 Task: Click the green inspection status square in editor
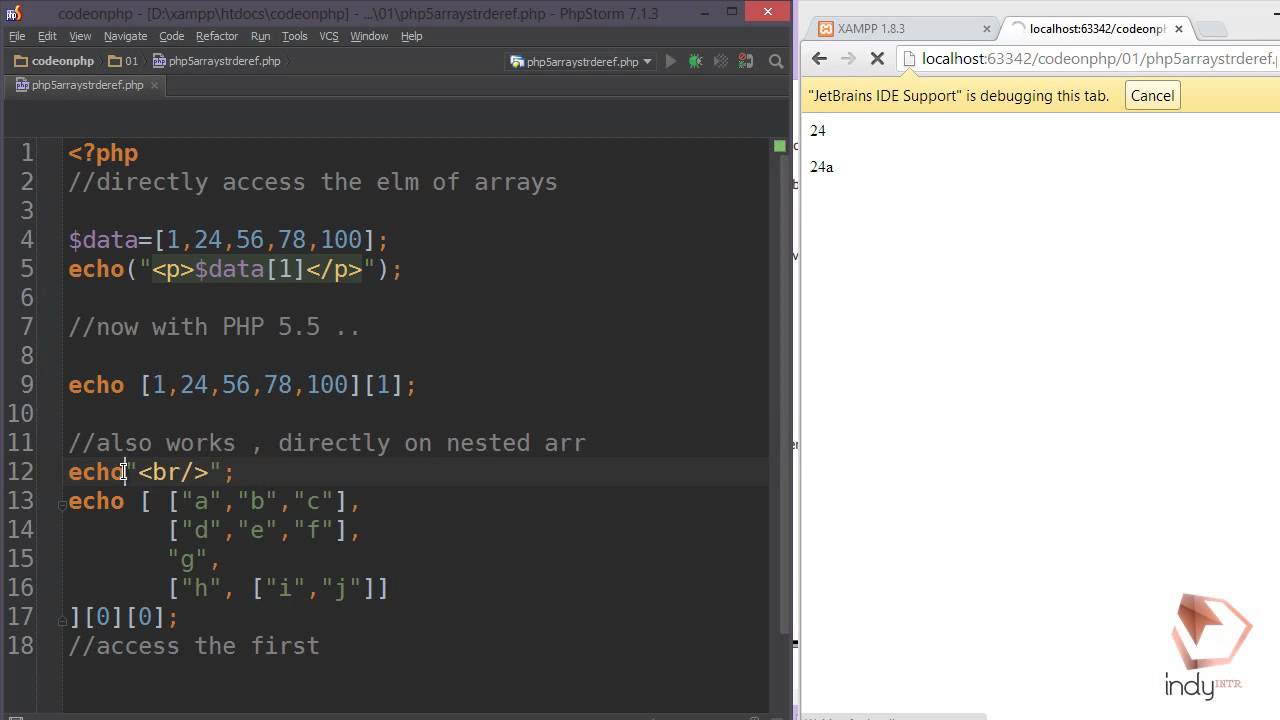click(x=779, y=146)
